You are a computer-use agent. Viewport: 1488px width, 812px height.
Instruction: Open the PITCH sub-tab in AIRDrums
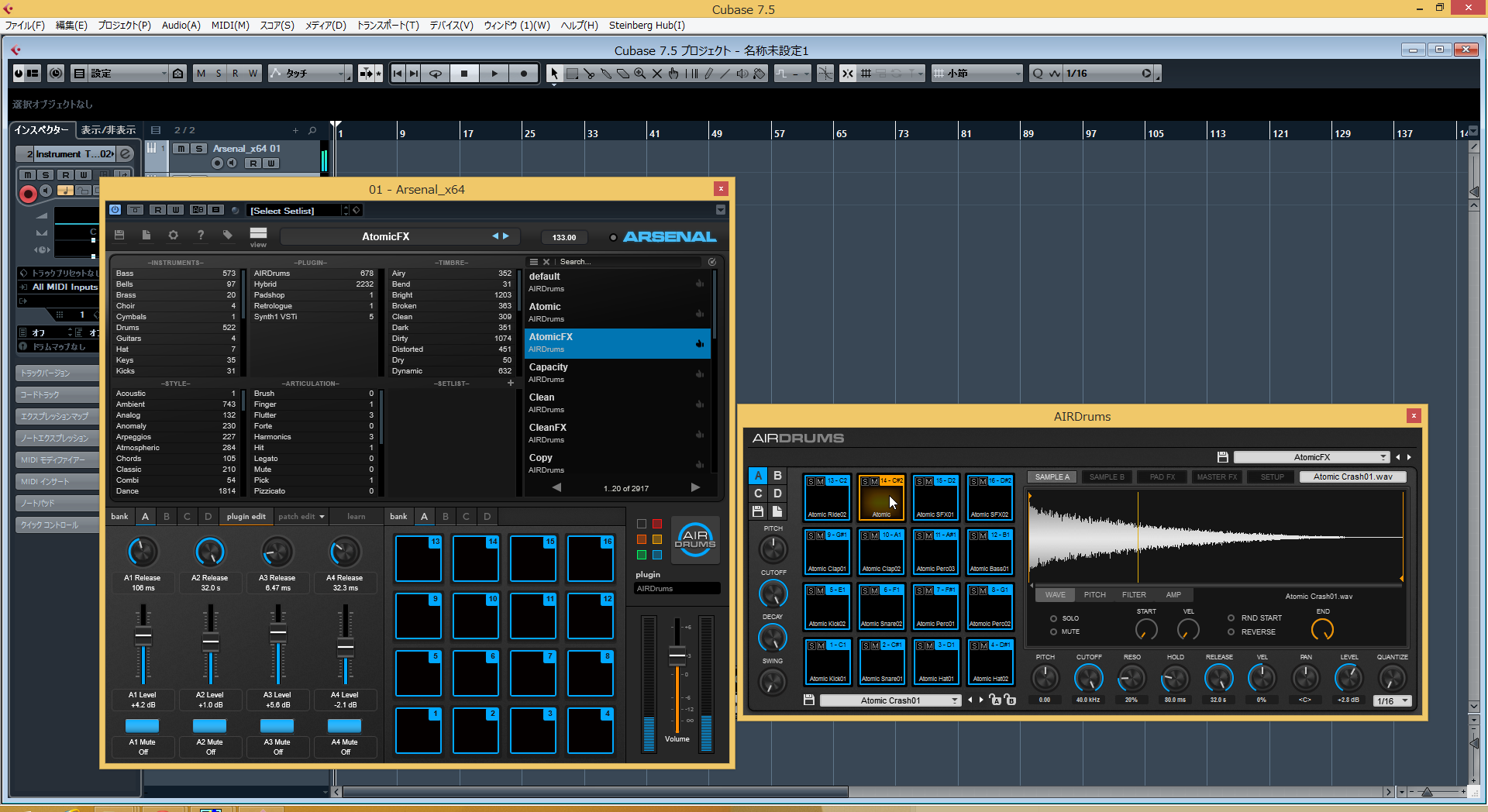click(1094, 595)
